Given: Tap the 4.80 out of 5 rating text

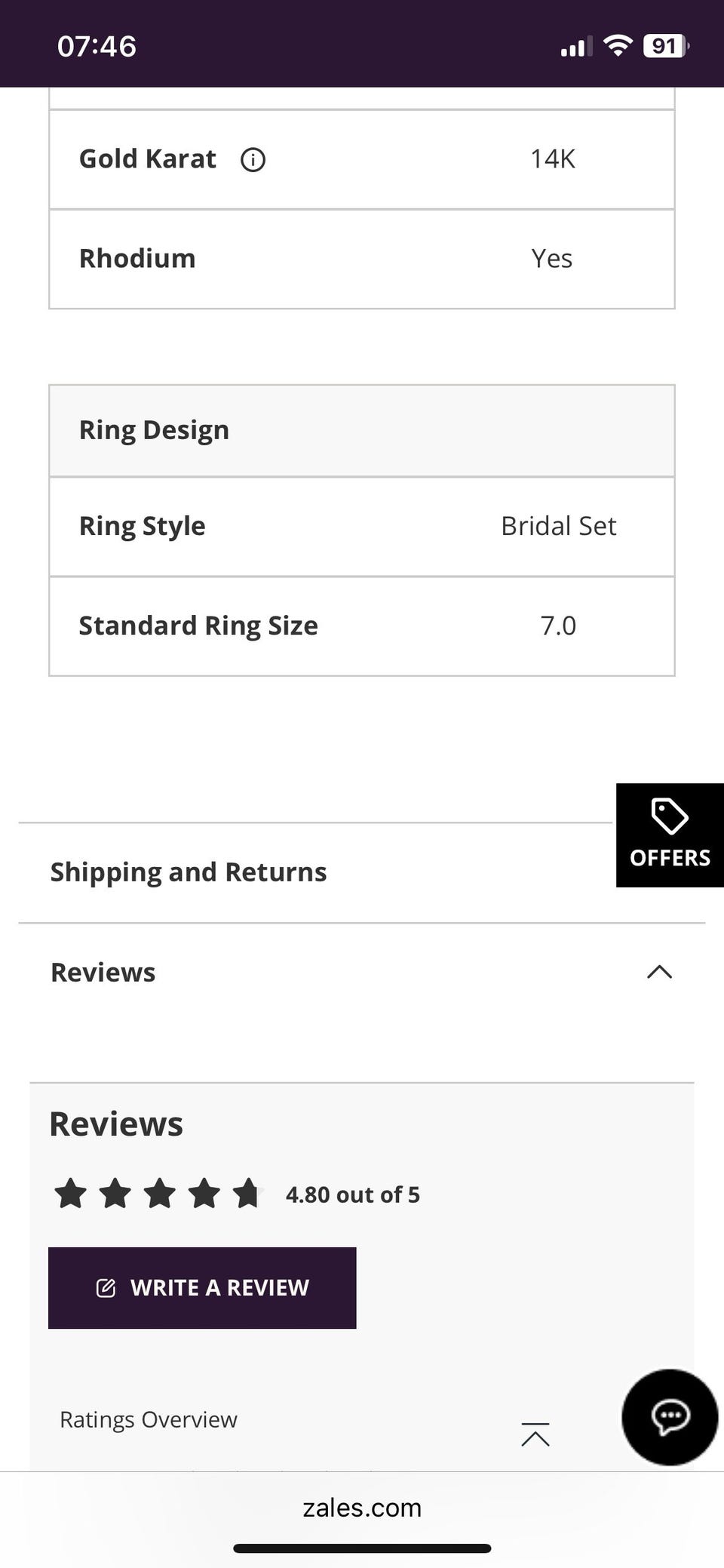Looking at the screenshot, I should [x=352, y=1194].
